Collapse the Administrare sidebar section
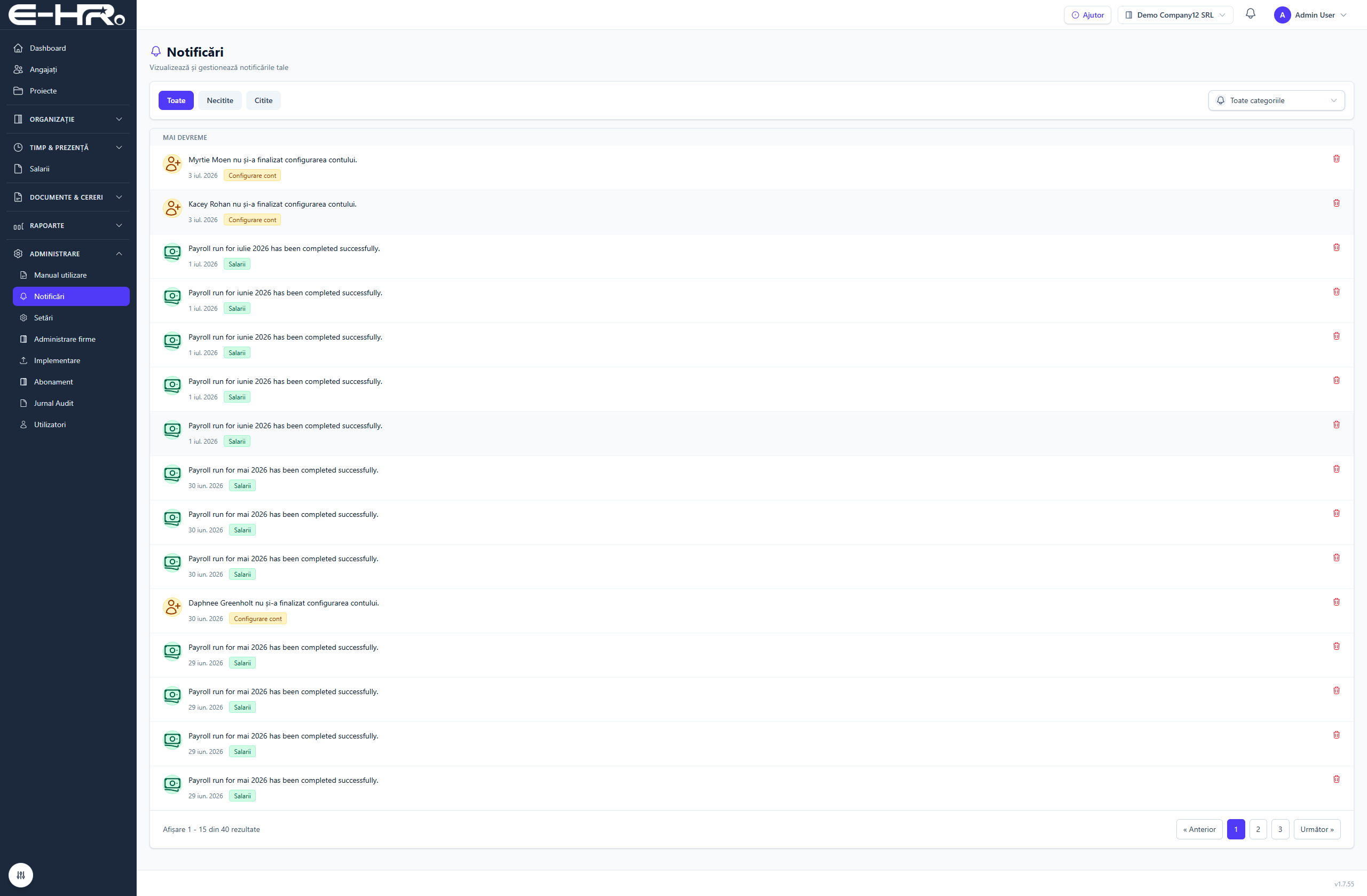Viewport: 1367px width, 896px height. (x=68, y=254)
